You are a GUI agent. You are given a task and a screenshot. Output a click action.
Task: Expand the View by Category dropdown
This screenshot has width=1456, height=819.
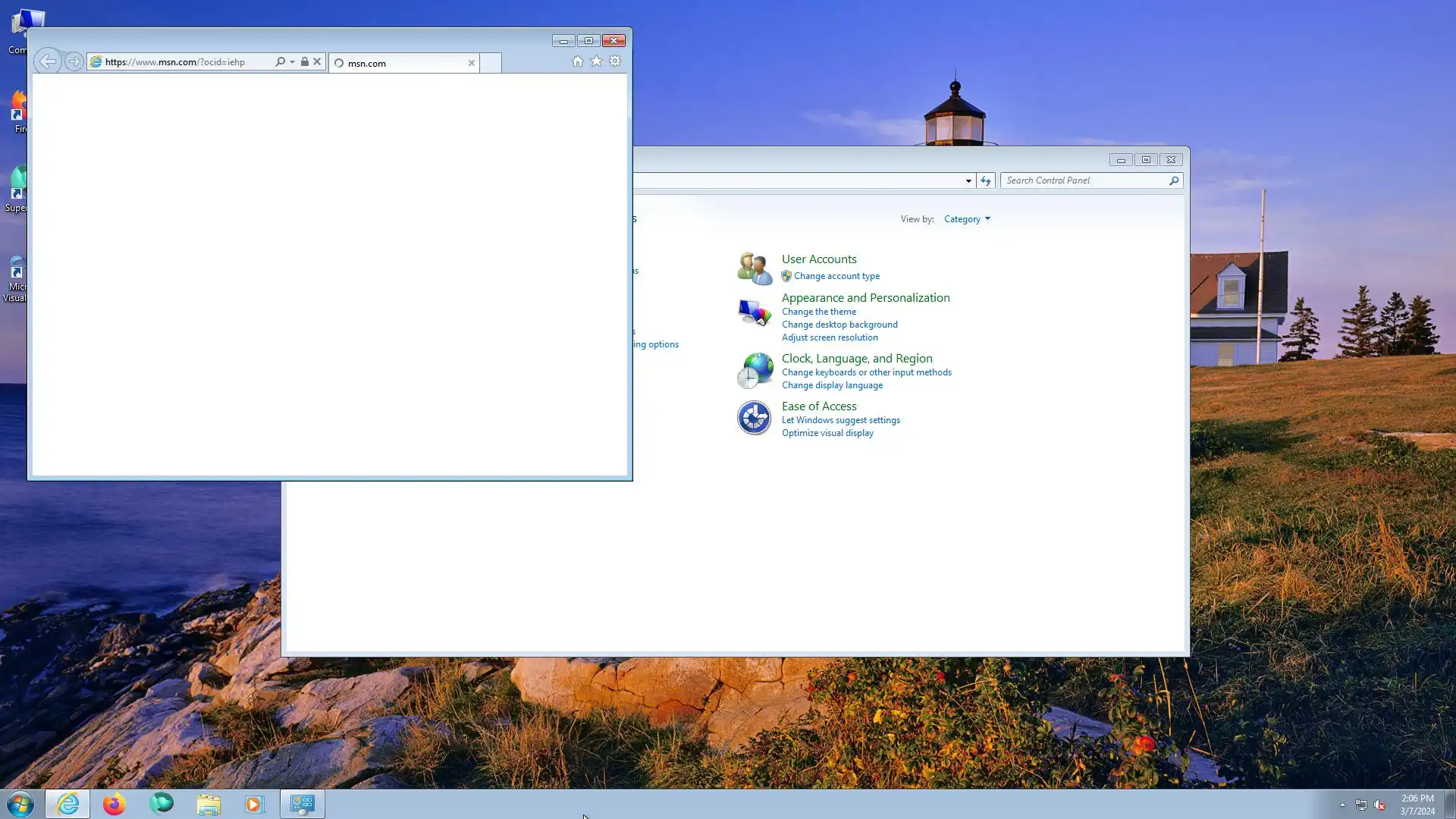tap(967, 219)
